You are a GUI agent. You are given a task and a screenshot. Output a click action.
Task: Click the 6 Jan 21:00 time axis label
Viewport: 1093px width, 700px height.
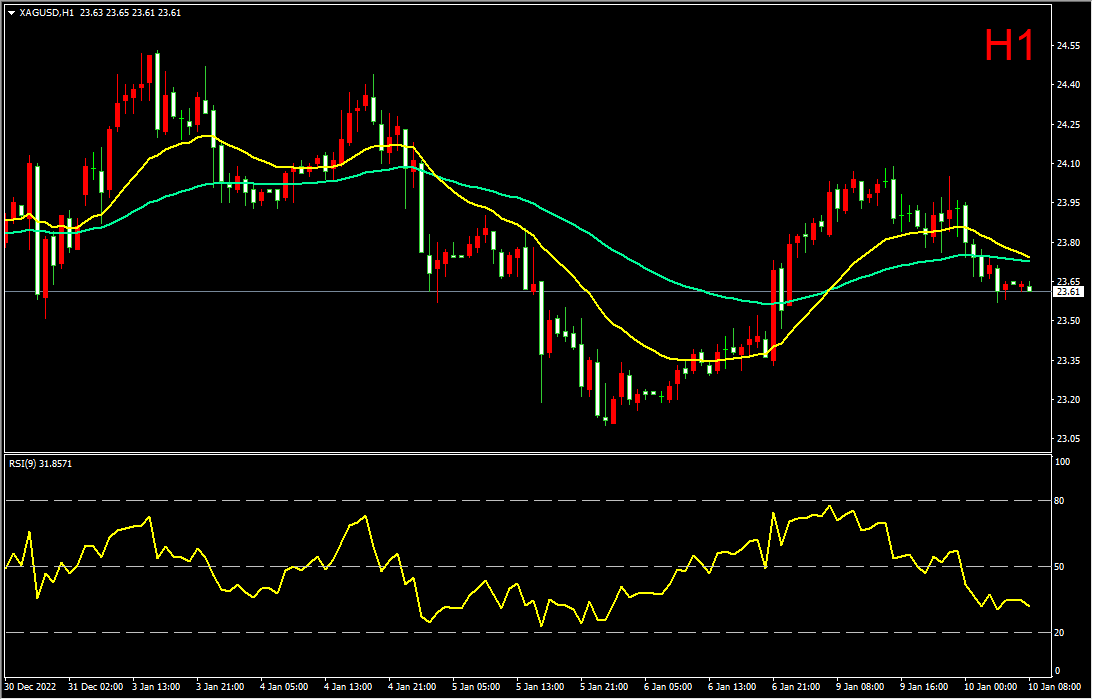796,687
